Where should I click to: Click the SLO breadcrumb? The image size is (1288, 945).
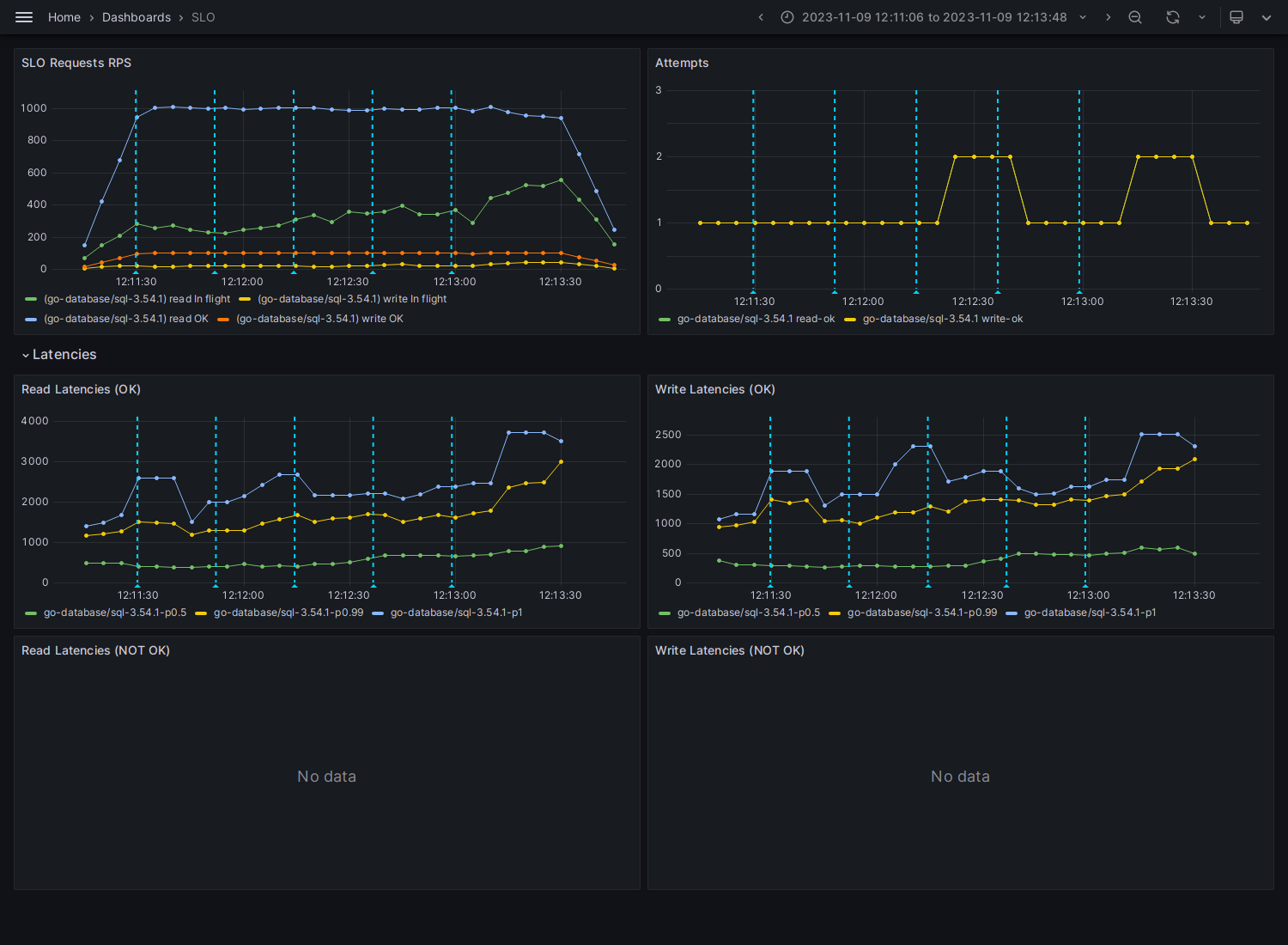[x=204, y=17]
